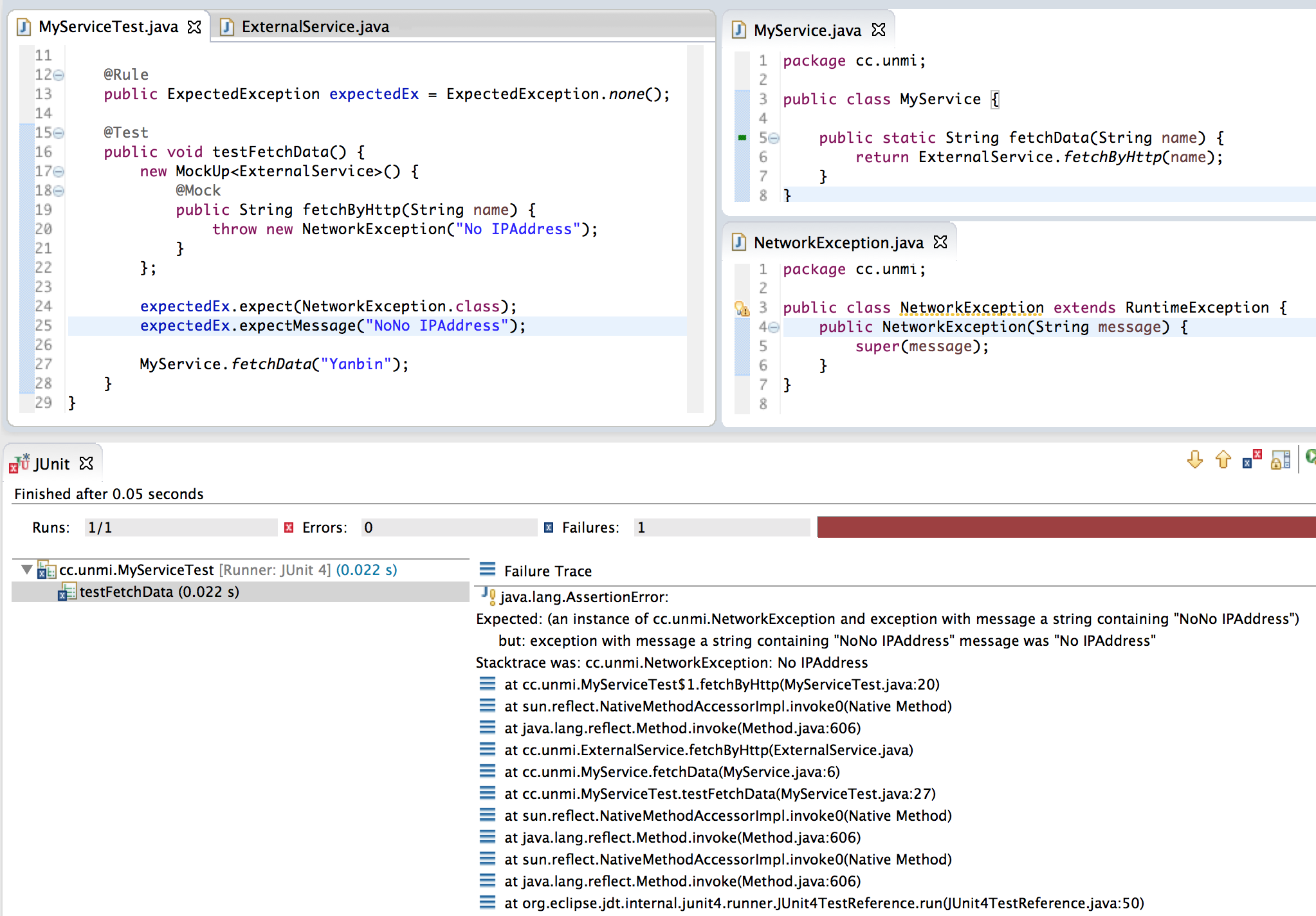Select the NetworkException.java editor tab
Viewport: 1316px width, 916px height.
click(837, 243)
